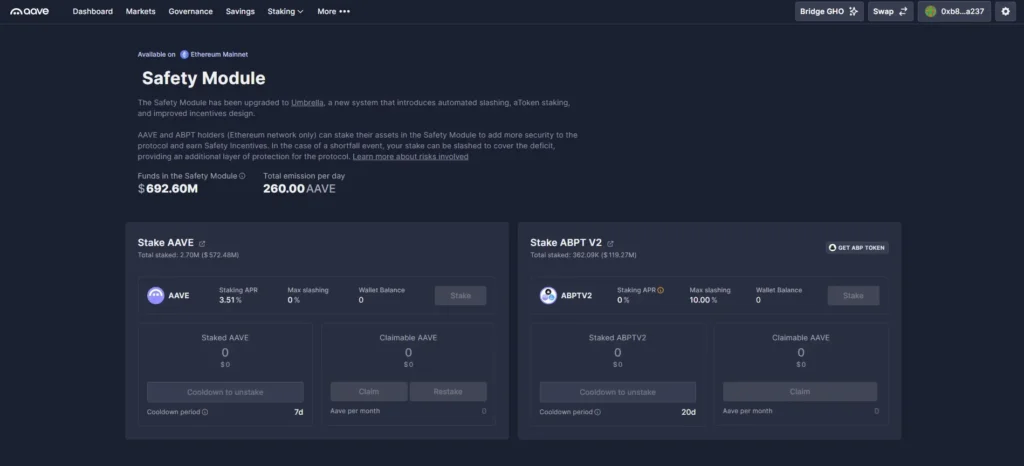
Task: Click the Stake AAVE card title
Action: (166, 243)
